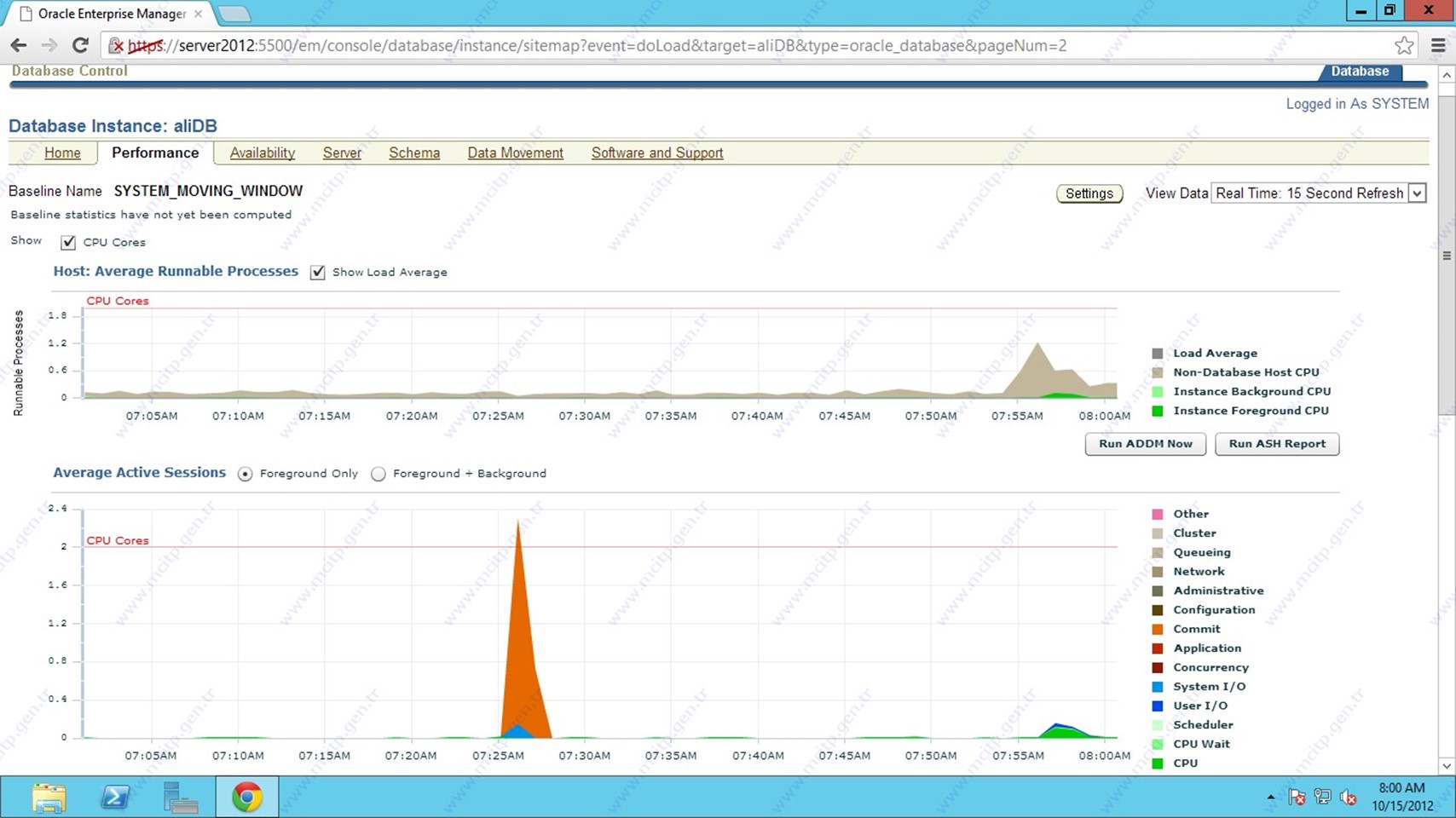Screen dimensions: 1456x818
Task: Select the Performance tab
Action: click(x=155, y=153)
